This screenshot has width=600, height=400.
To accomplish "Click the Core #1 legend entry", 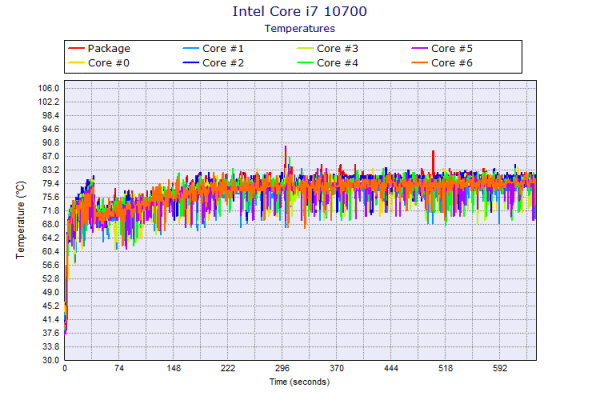I will click(x=213, y=49).
